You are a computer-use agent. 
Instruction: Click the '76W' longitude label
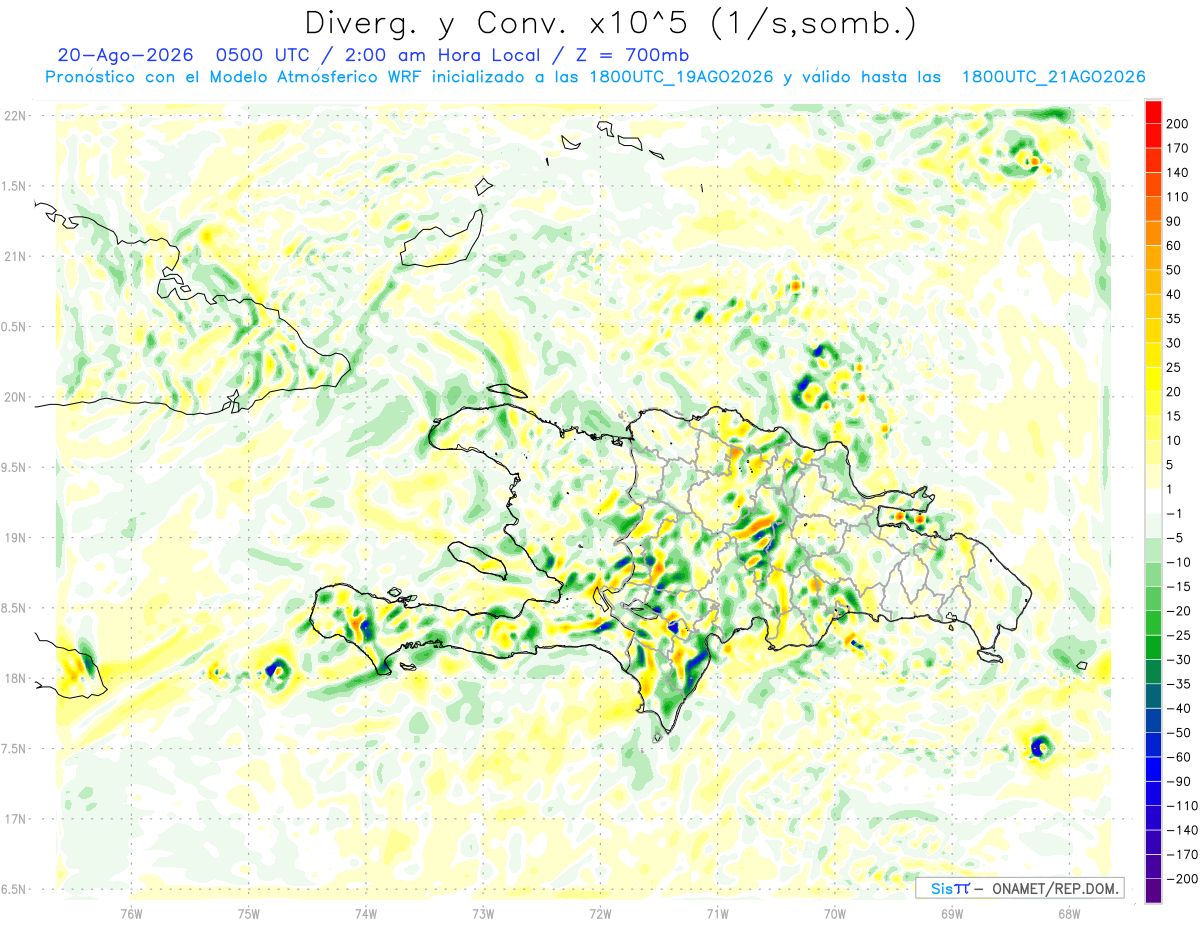[131, 913]
